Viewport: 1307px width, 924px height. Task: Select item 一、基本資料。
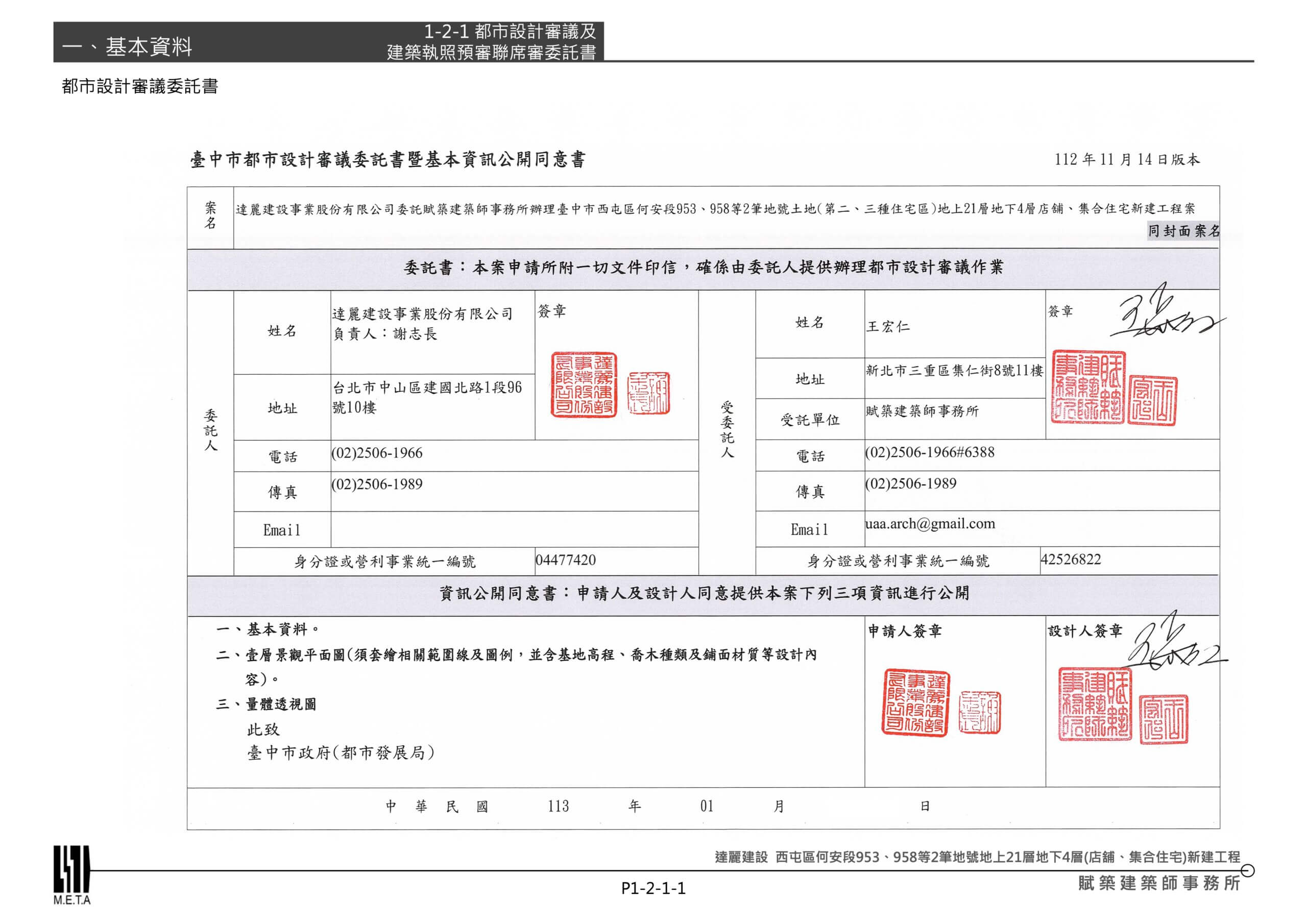click(x=268, y=629)
